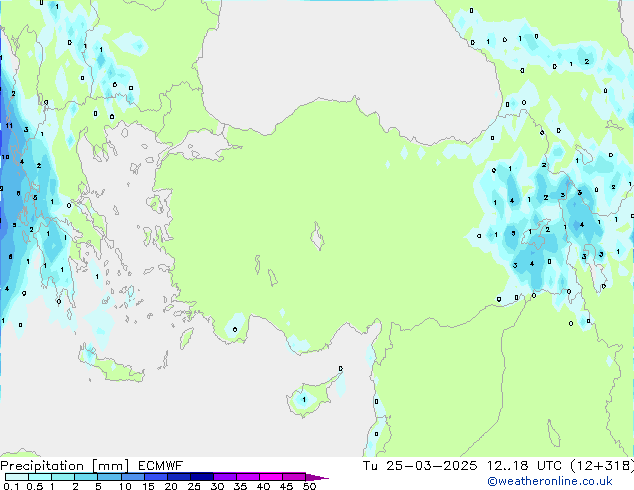Click the '0.5' legend scale label
This screenshot has width=634, height=490.
(35, 486)
